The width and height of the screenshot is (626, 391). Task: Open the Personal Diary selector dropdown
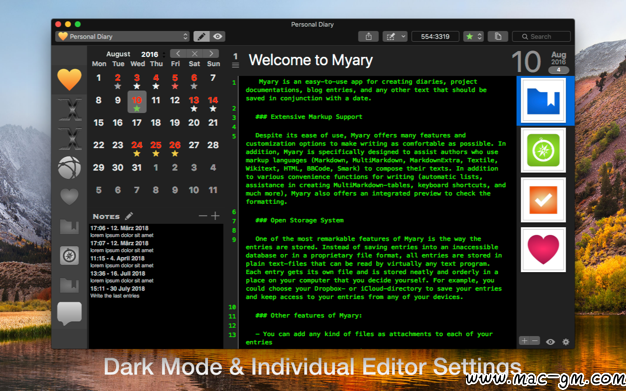[x=122, y=36]
